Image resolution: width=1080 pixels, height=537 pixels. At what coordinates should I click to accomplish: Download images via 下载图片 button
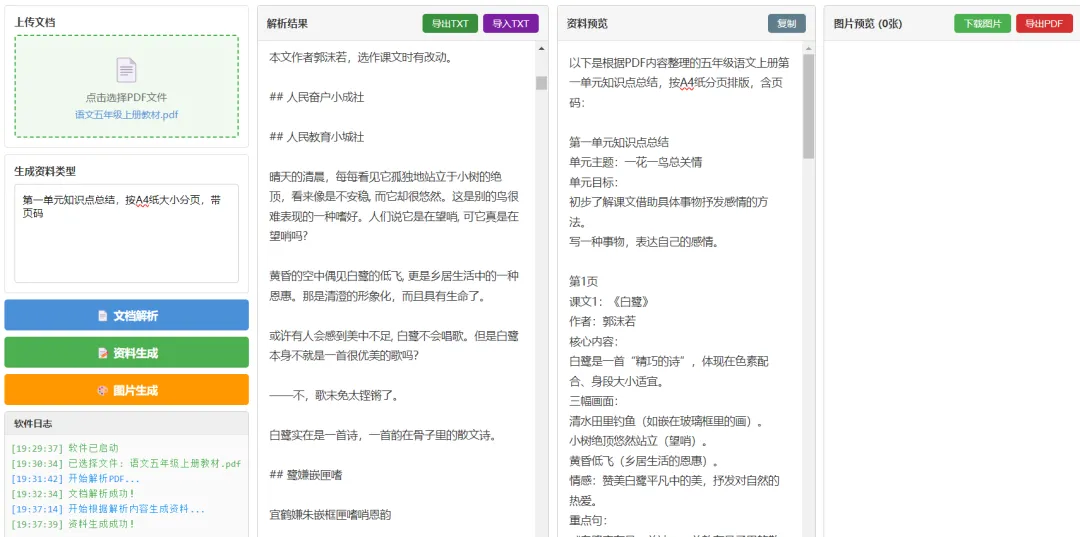982,23
